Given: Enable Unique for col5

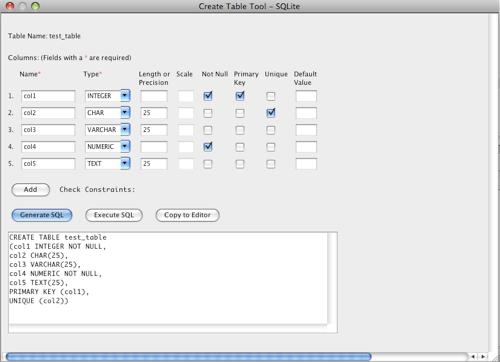Looking at the screenshot, I should 271,164.
